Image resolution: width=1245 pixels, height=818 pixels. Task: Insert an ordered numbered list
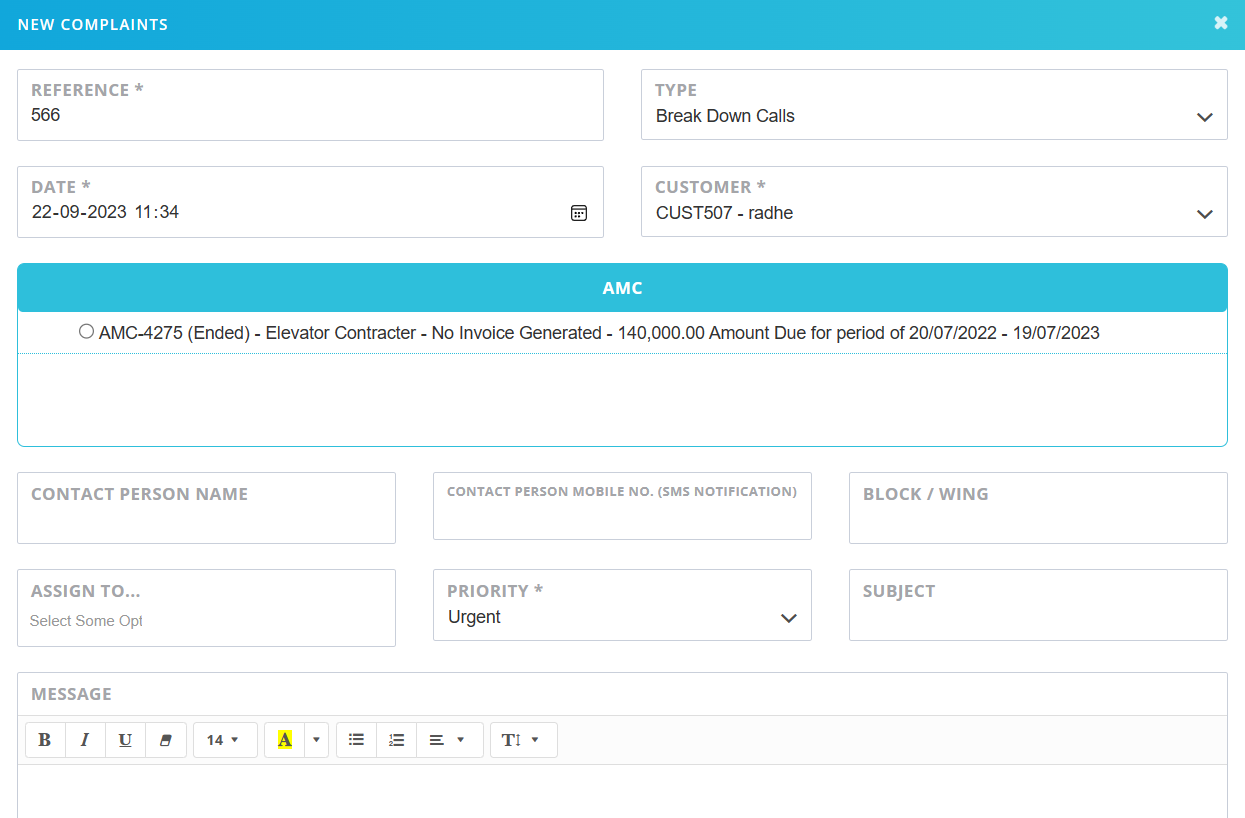396,740
